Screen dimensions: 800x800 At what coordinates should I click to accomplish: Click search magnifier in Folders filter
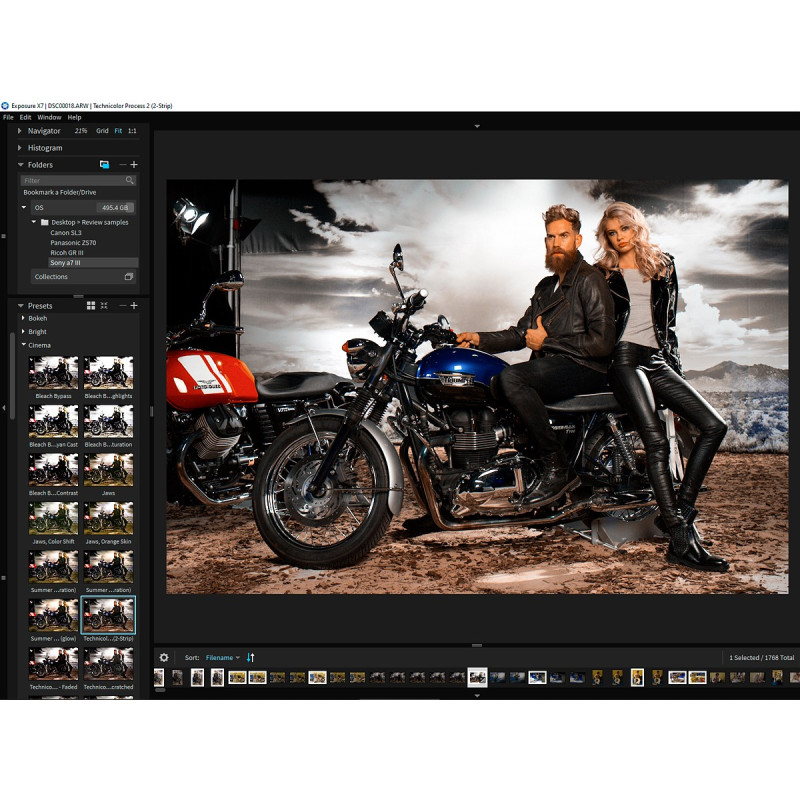point(130,180)
